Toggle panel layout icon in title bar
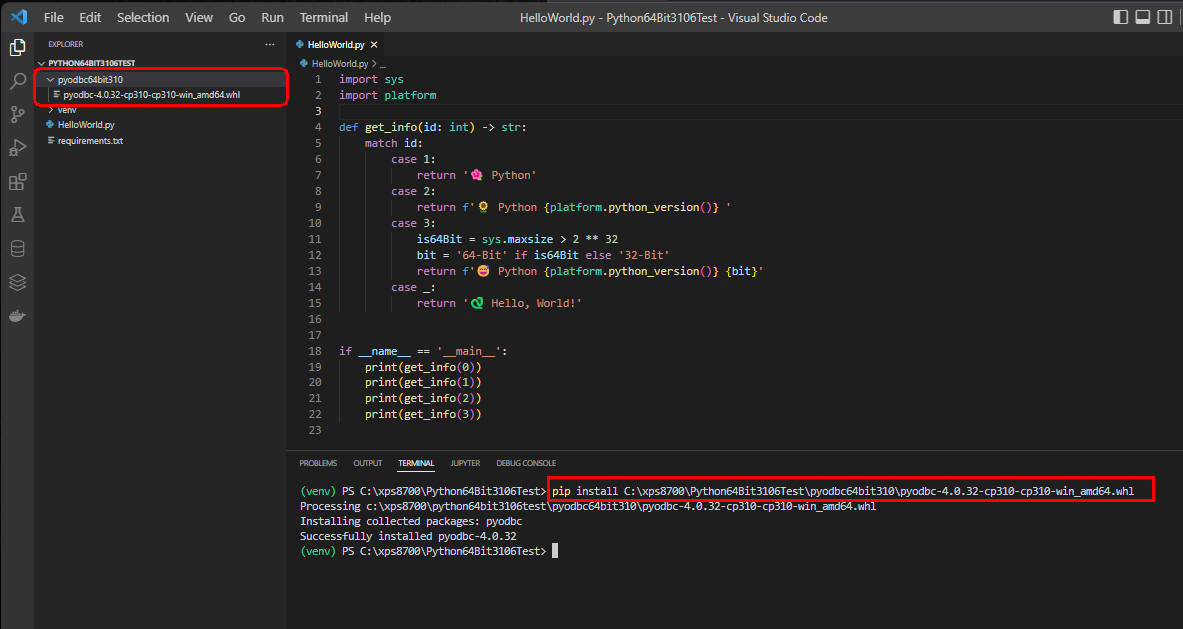This screenshot has width=1183, height=629. click(1142, 17)
